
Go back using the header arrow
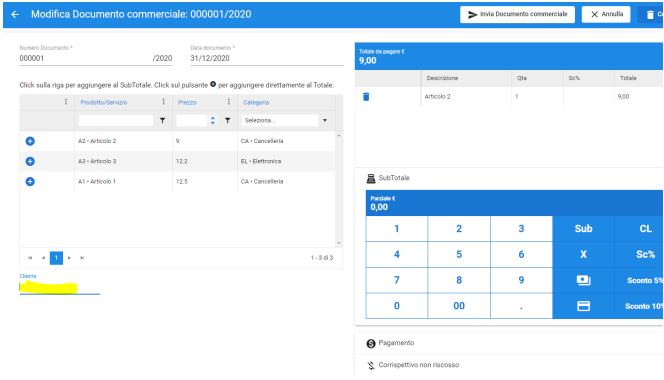(15, 14)
